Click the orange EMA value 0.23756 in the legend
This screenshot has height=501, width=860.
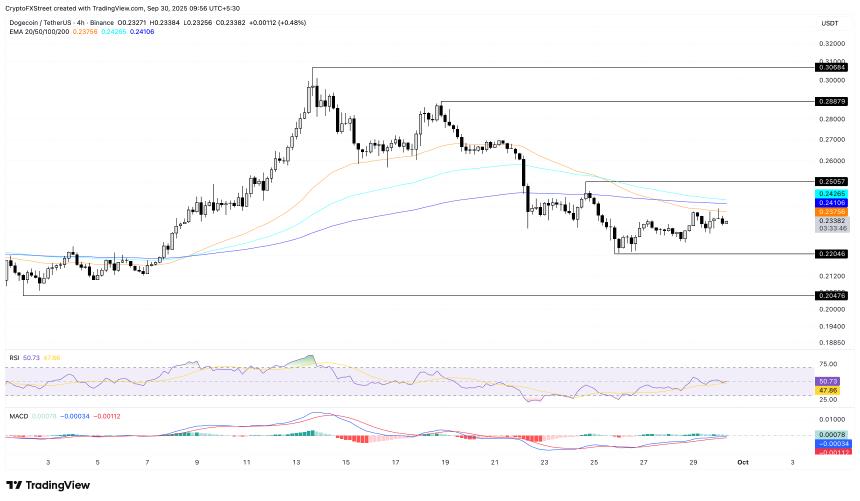click(x=85, y=32)
